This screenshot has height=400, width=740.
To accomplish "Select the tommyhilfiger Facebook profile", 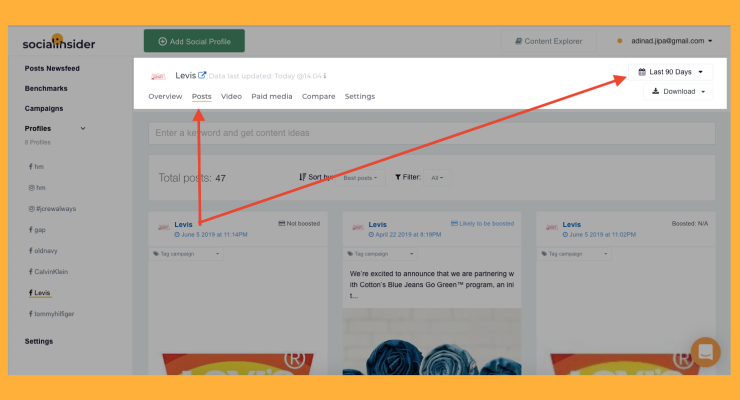I will click(51, 314).
